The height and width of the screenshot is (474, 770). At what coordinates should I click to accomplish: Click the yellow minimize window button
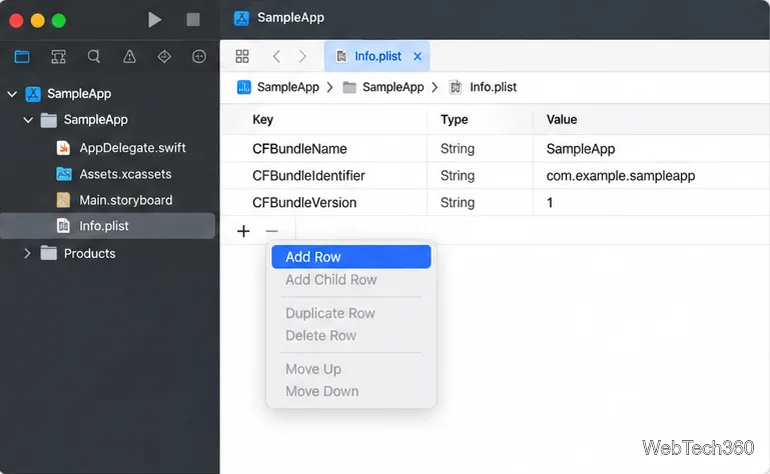point(38,21)
